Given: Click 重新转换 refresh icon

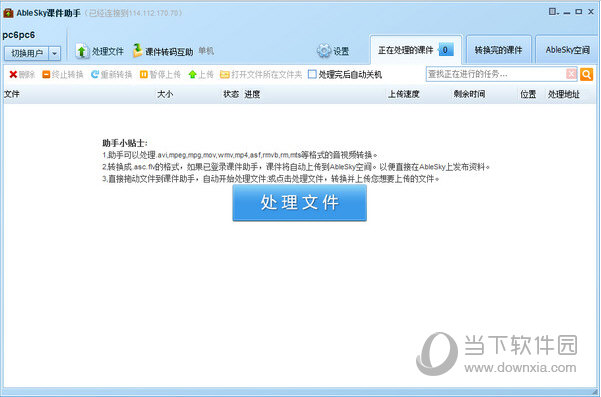Looking at the screenshot, I should 95,74.
